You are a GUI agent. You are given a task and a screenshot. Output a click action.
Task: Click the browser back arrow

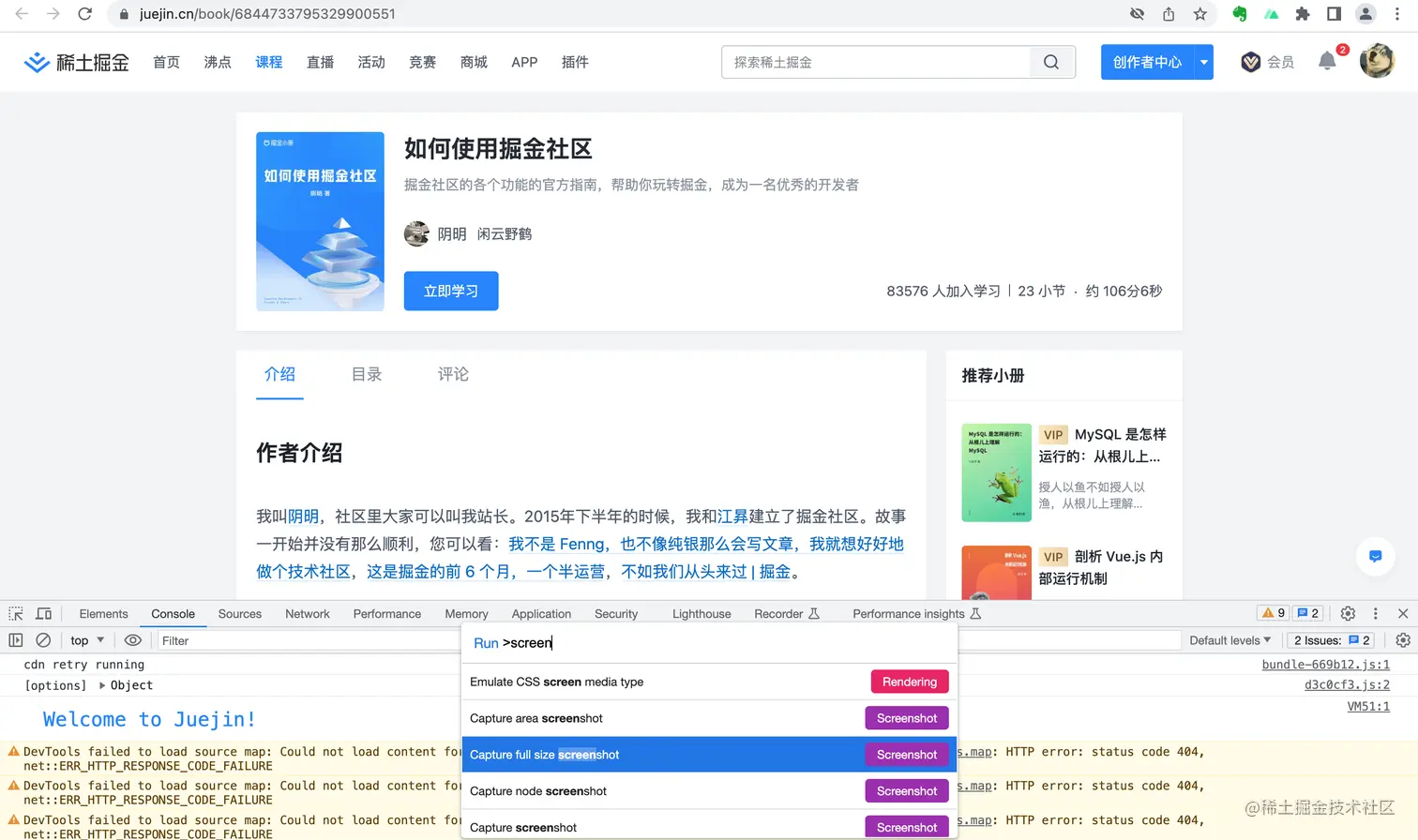22,14
